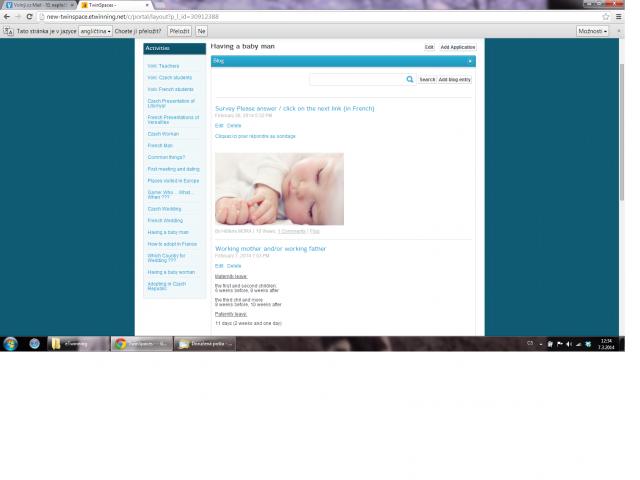Open the Voici: Teachers activity
The width and height of the screenshot is (640, 480).
coord(163,66)
